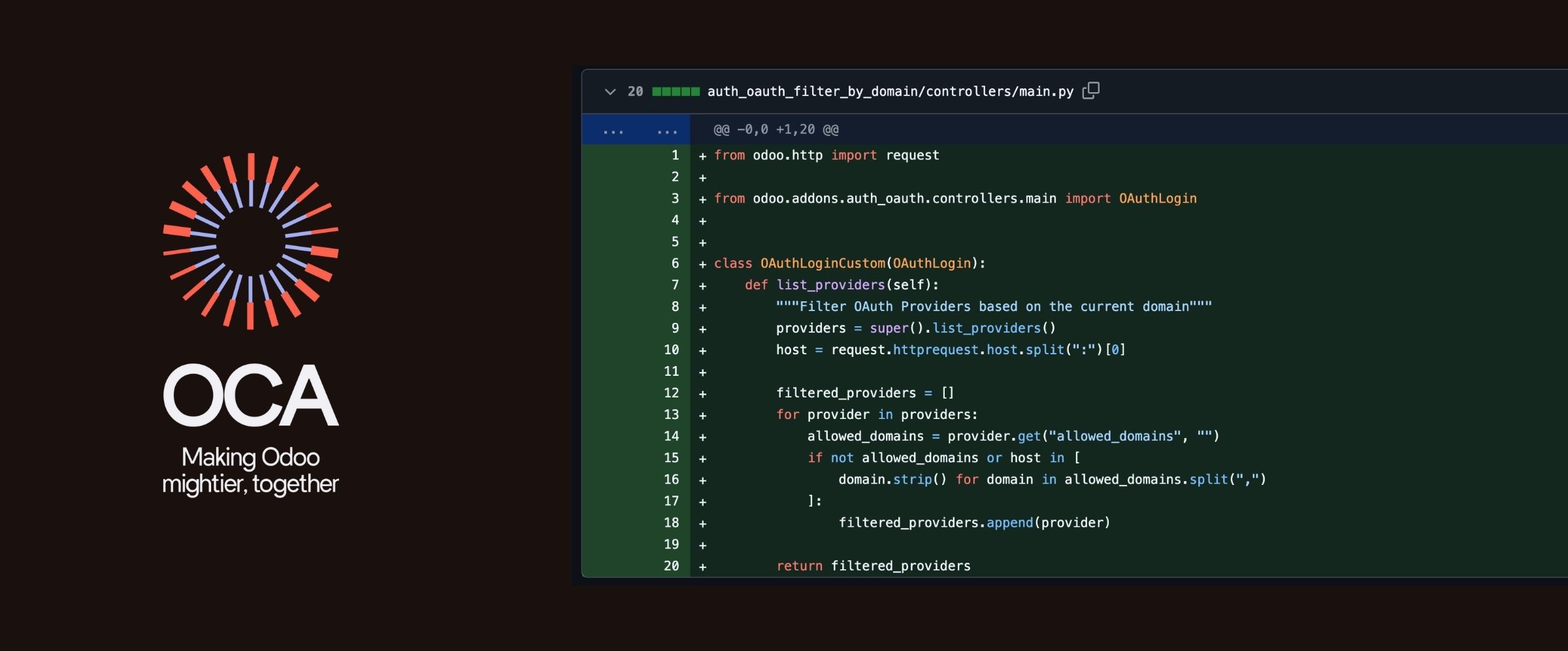Click the module path "odoo.addons.auth_oauth.controllers.main"
This screenshot has height=651, width=1568.
[904, 199]
